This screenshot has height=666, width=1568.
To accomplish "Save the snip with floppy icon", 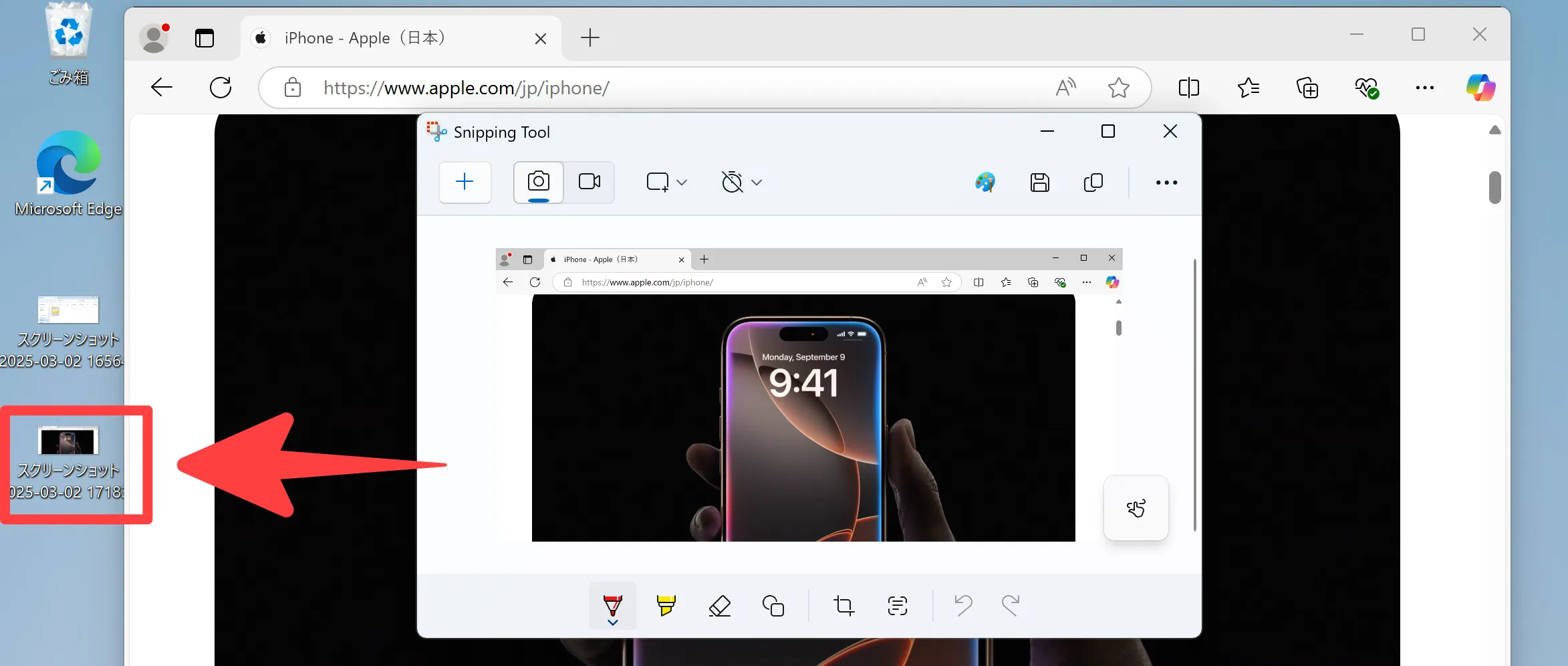I will coord(1040,182).
